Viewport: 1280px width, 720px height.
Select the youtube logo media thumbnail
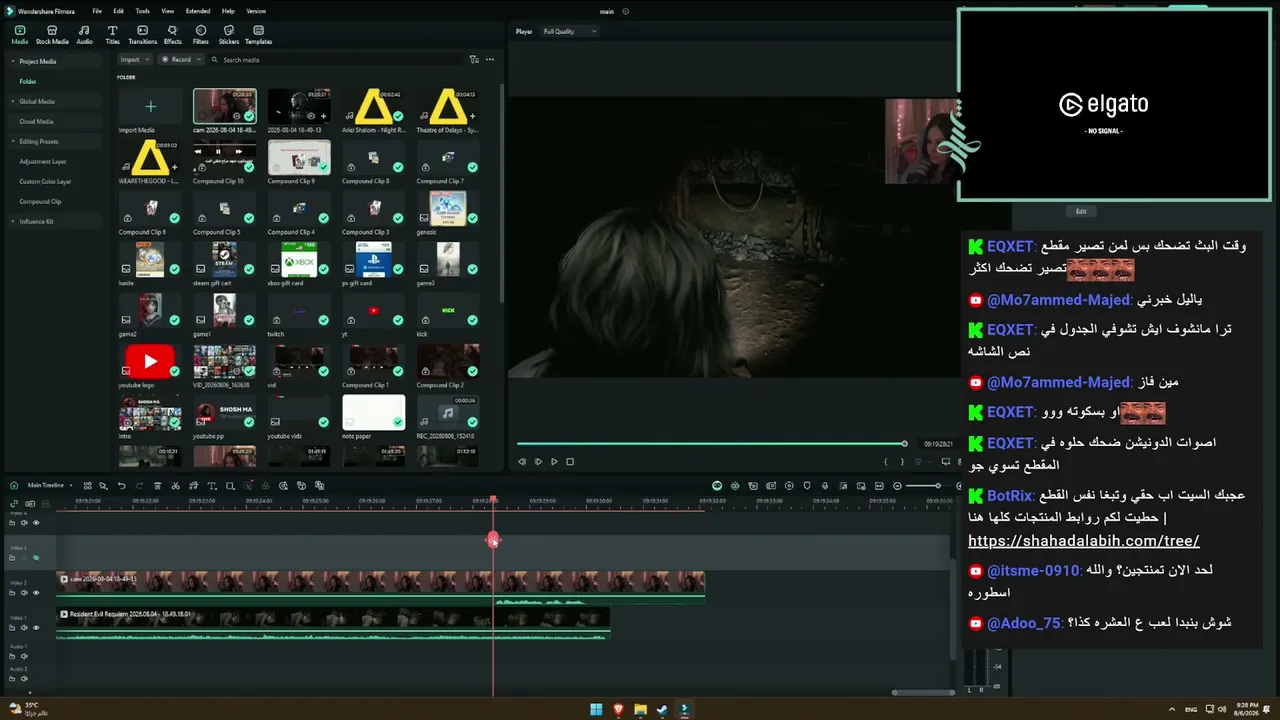tap(150, 361)
